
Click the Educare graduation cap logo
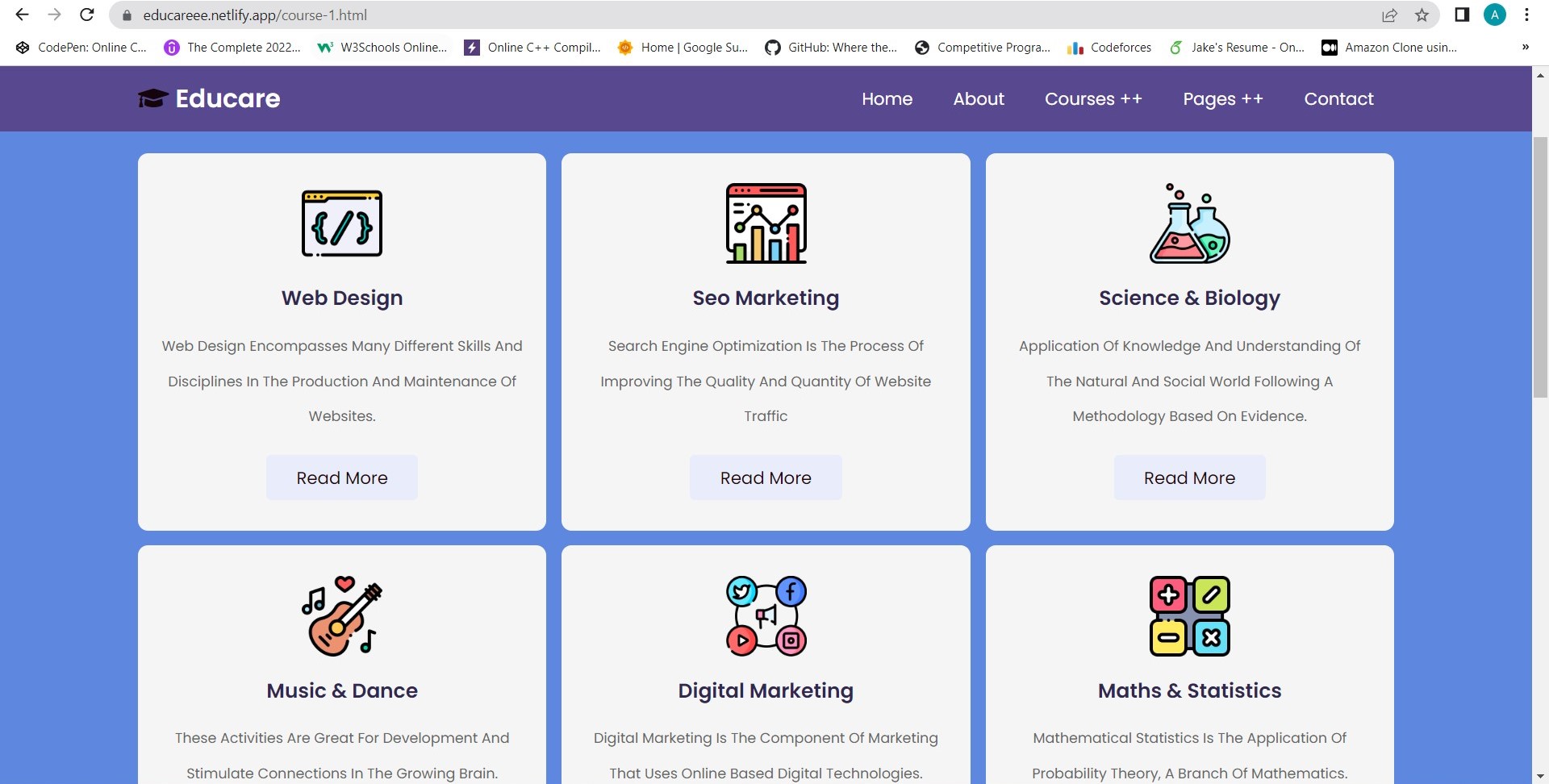tap(152, 98)
